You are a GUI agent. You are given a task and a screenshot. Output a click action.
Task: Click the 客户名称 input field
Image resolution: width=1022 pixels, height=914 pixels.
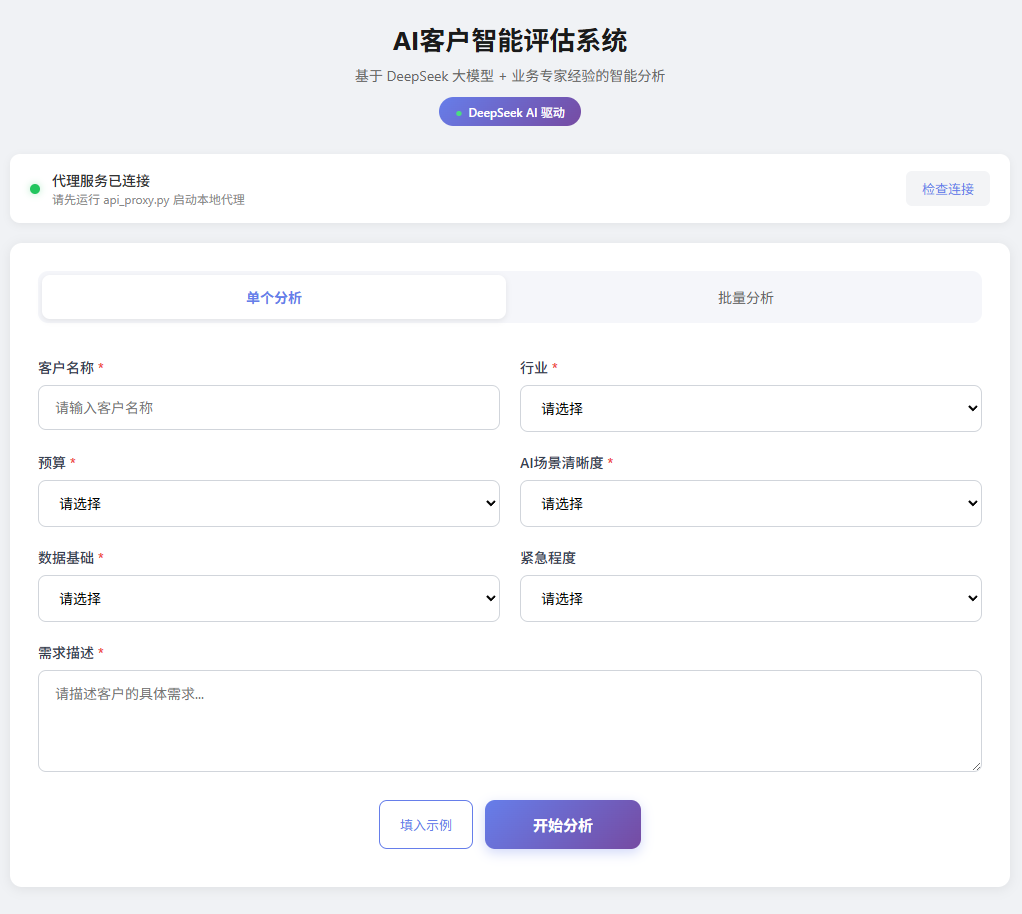pyautogui.click(x=268, y=407)
